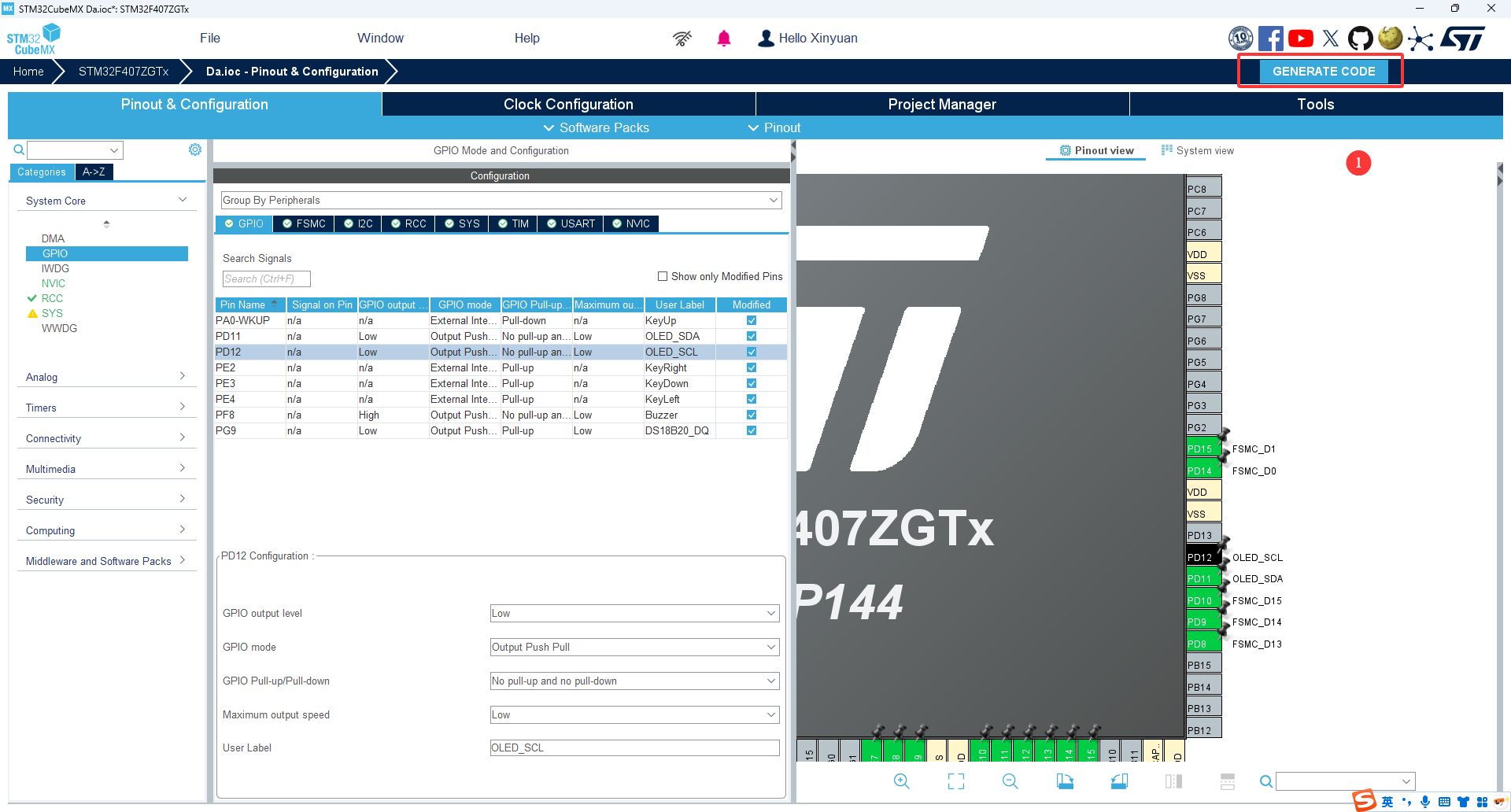The image size is (1511, 812).
Task: Open the File menu
Action: [x=210, y=38]
